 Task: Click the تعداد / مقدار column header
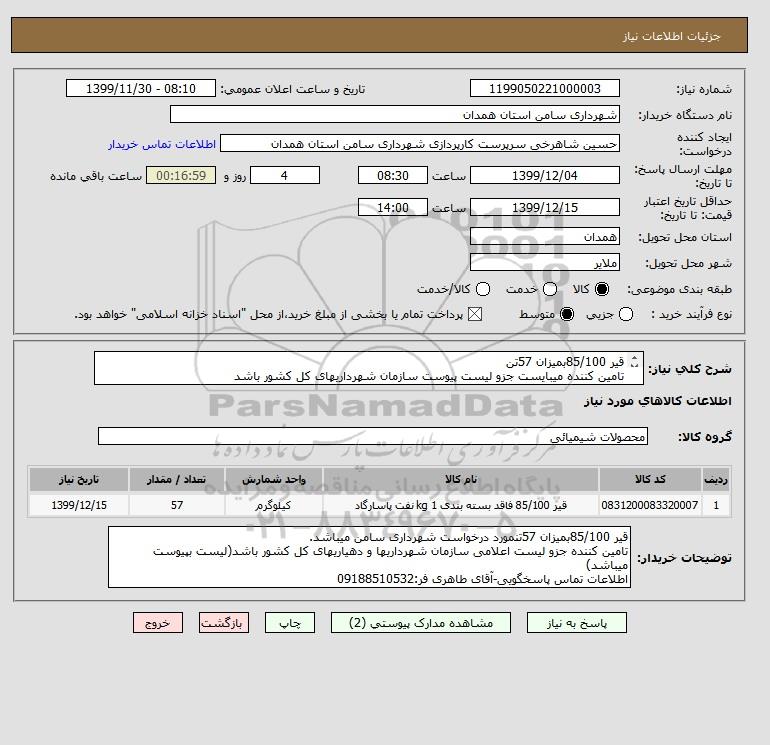[177, 479]
